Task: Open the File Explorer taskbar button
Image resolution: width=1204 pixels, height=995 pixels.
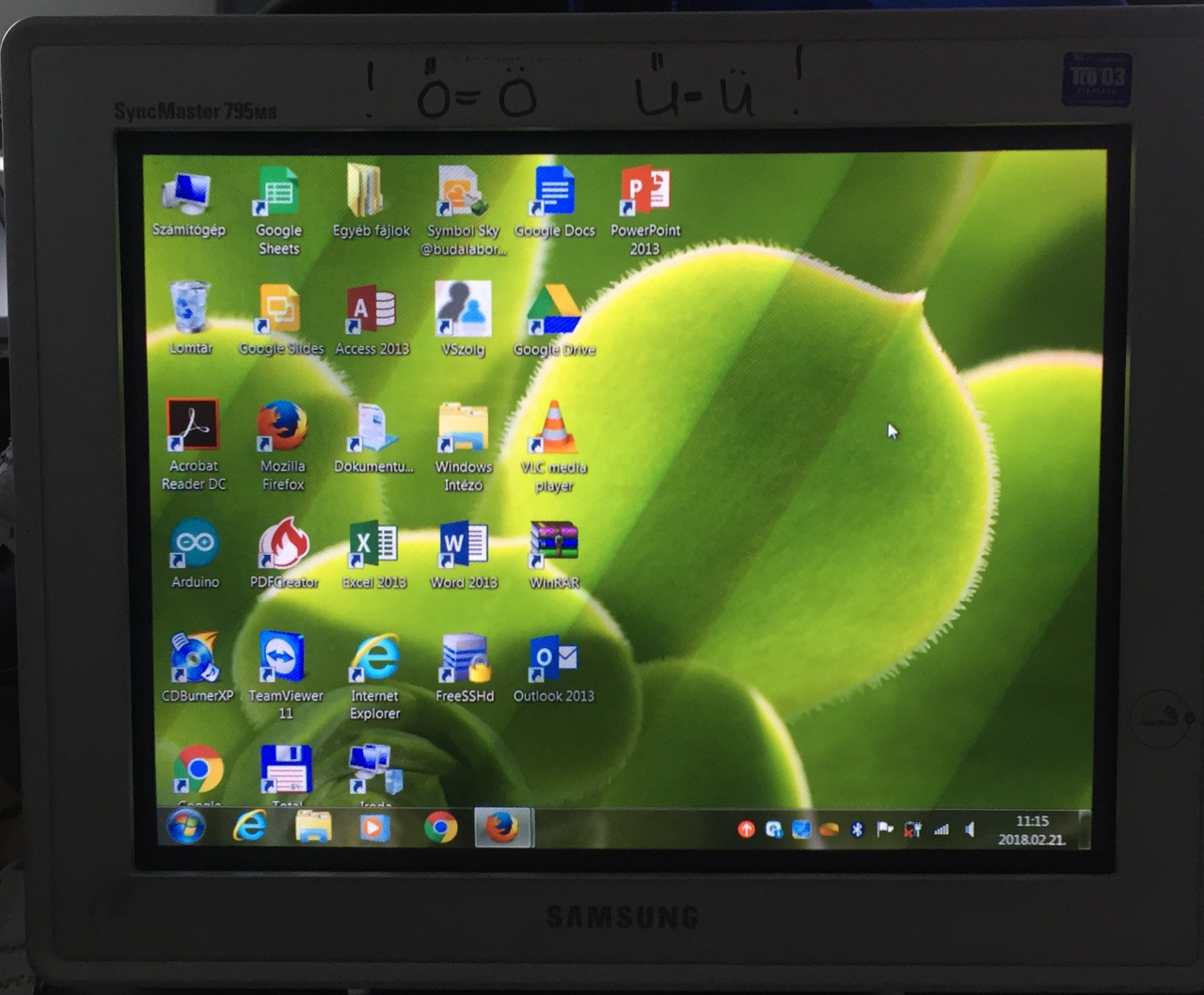Action: [313, 828]
